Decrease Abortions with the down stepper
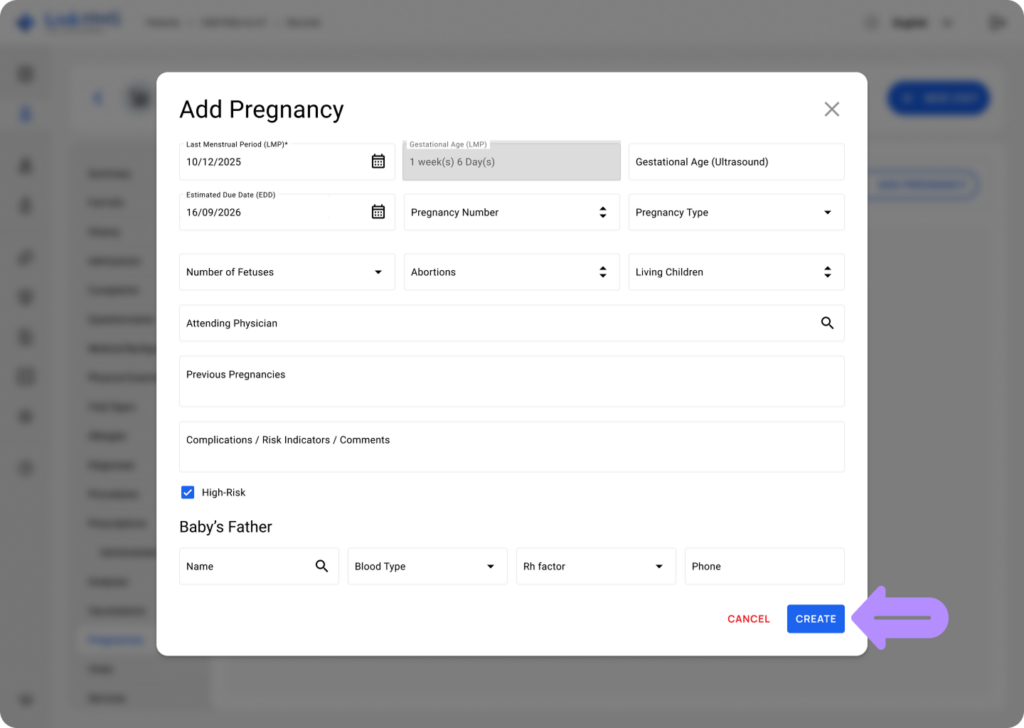This screenshot has width=1024, height=728. [x=602, y=276]
